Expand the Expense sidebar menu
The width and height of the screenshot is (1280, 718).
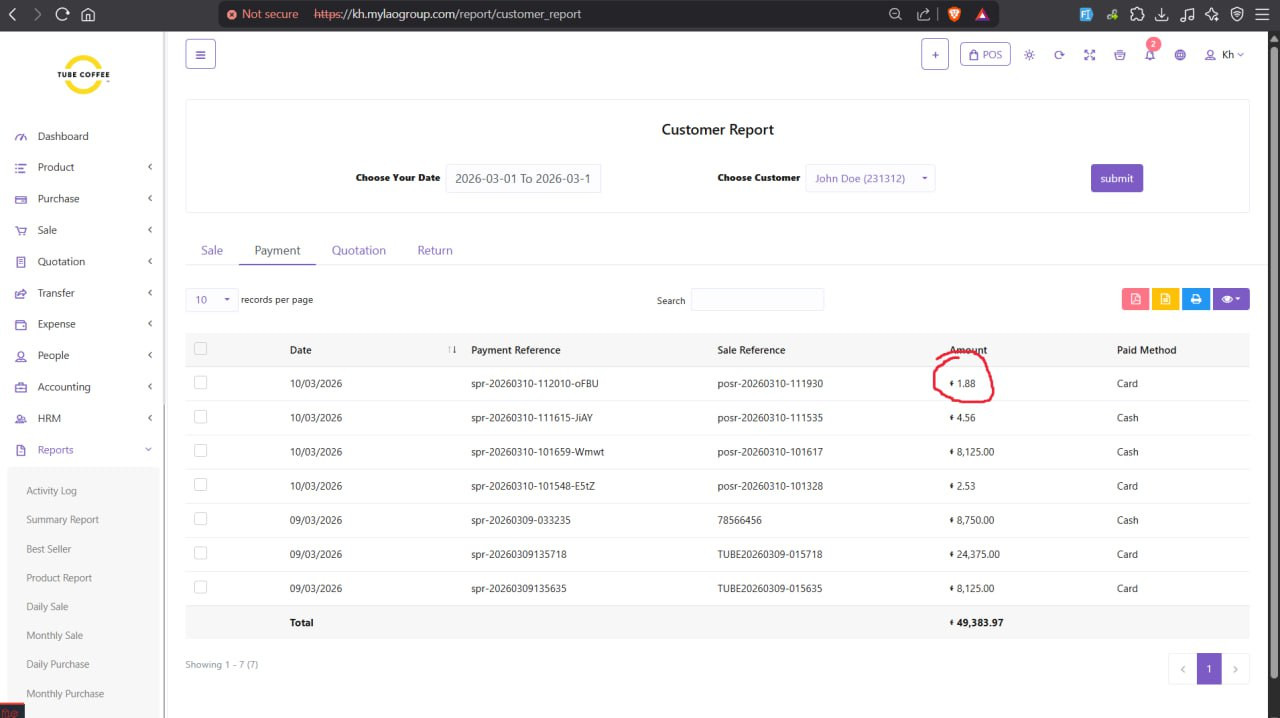(82, 324)
